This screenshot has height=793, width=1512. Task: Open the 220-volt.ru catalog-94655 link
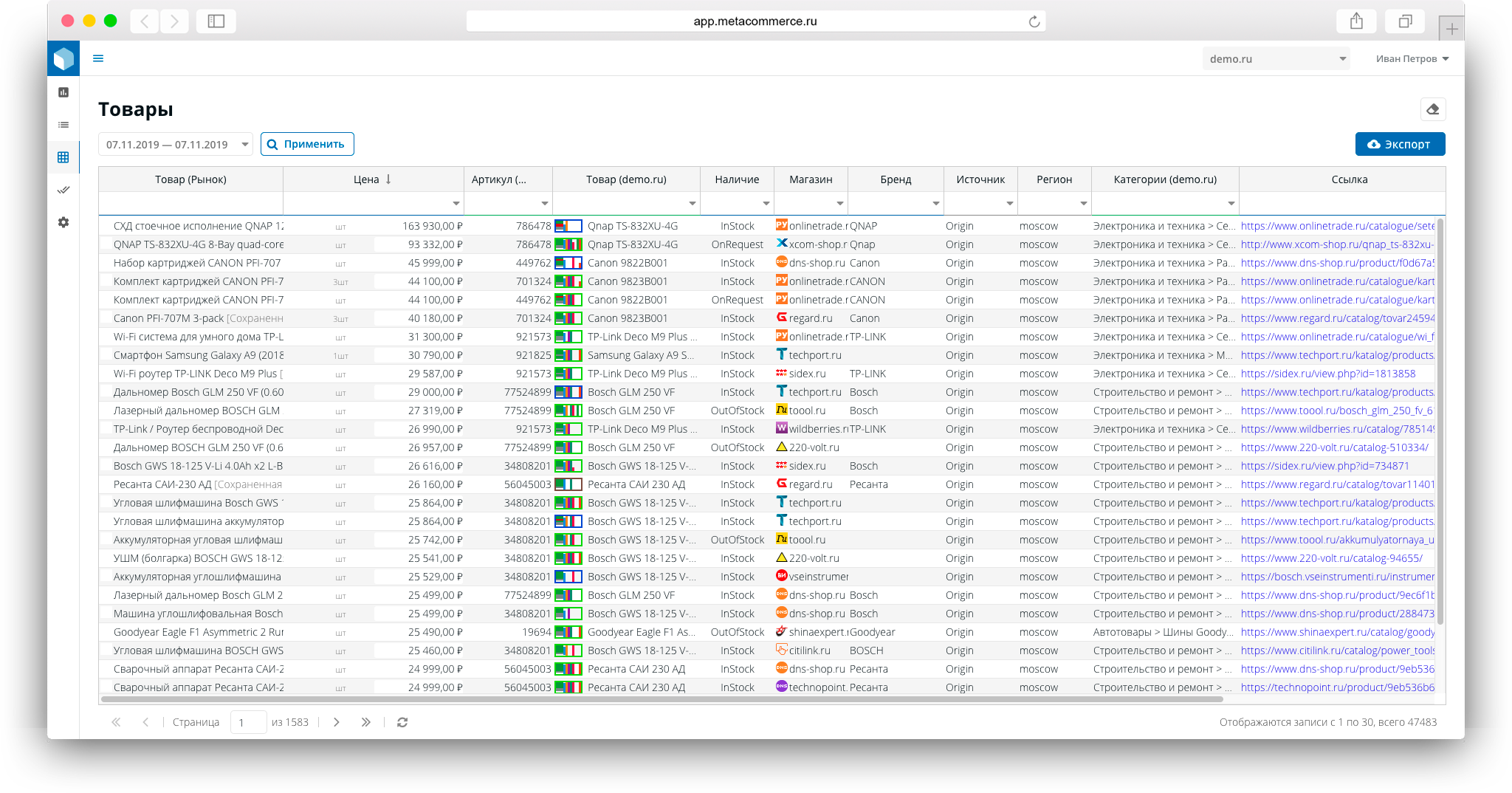(x=1331, y=558)
